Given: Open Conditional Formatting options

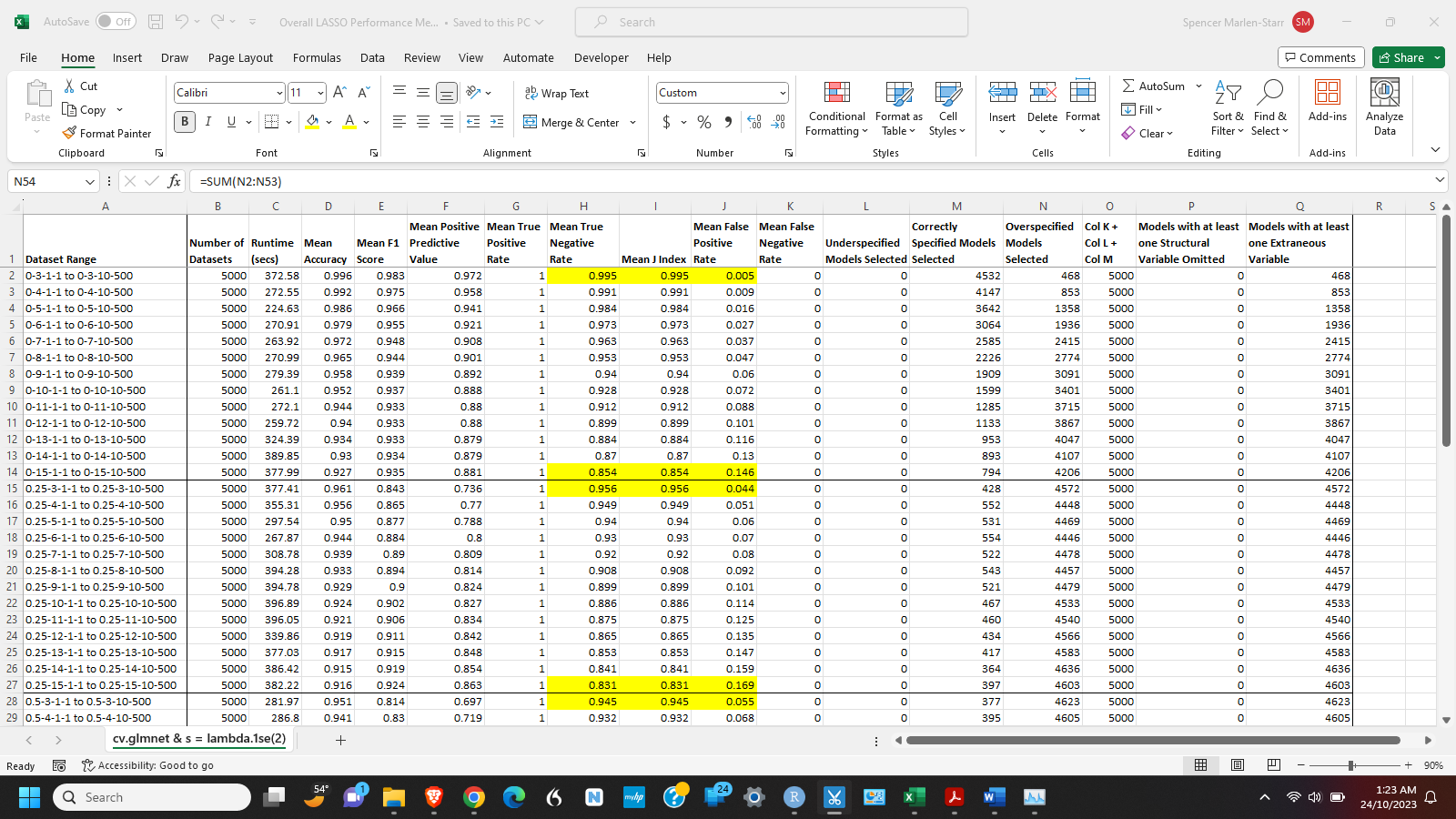Looking at the screenshot, I should tap(837, 109).
